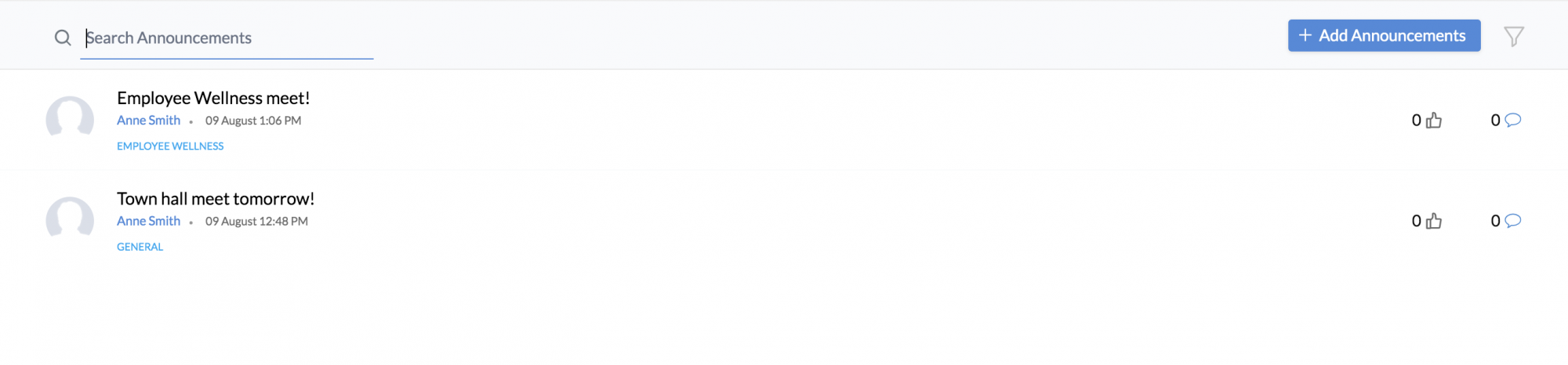Screen dimensions: 1568x365
Task: Open the Employee Wellness meet! announcement
Action: tap(213, 98)
